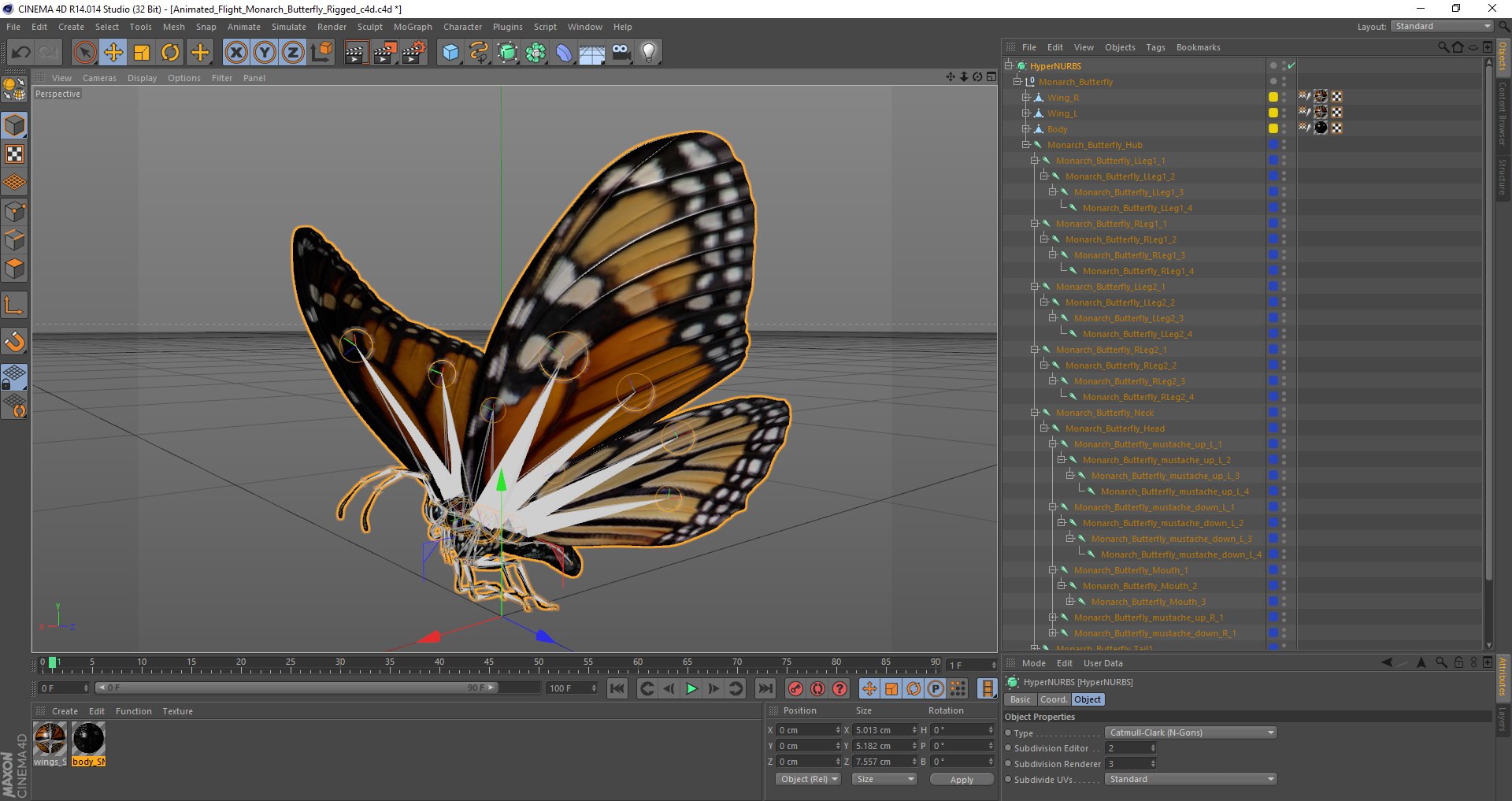Toggle the HyperNURBS enable checkmark
This screenshot has height=801, width=1512.
pos(1291,65)
